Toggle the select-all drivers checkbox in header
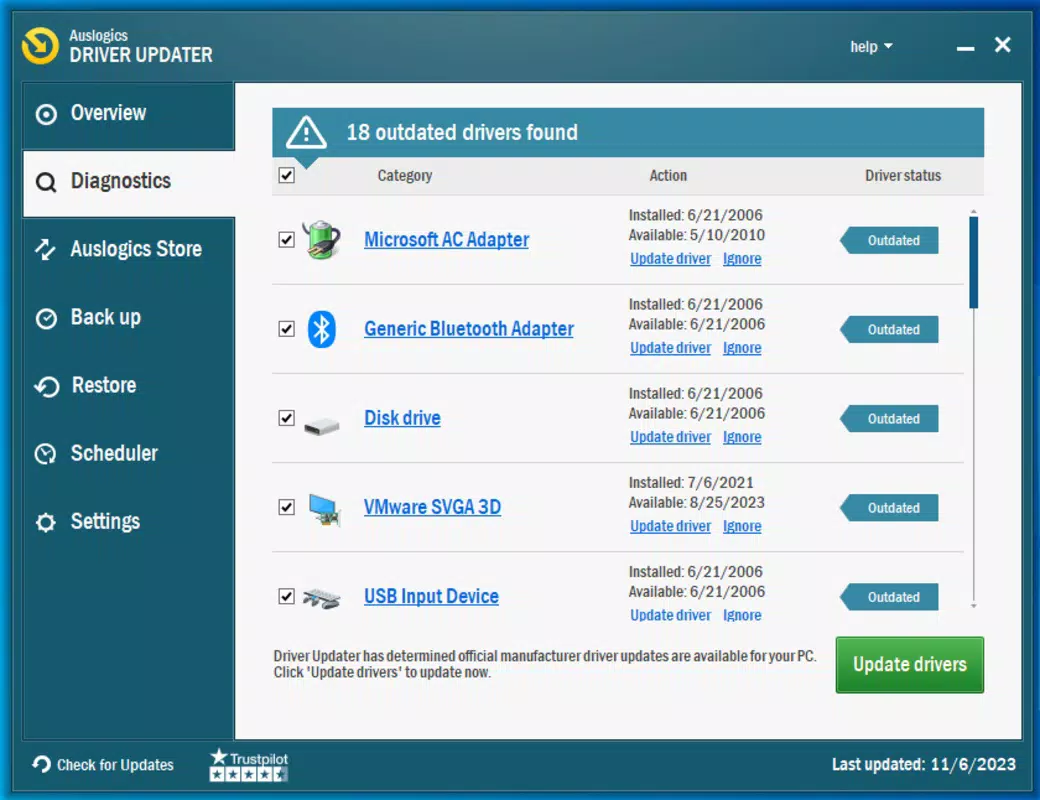This screenshot has height=800, width=1040. coord(287,175)
